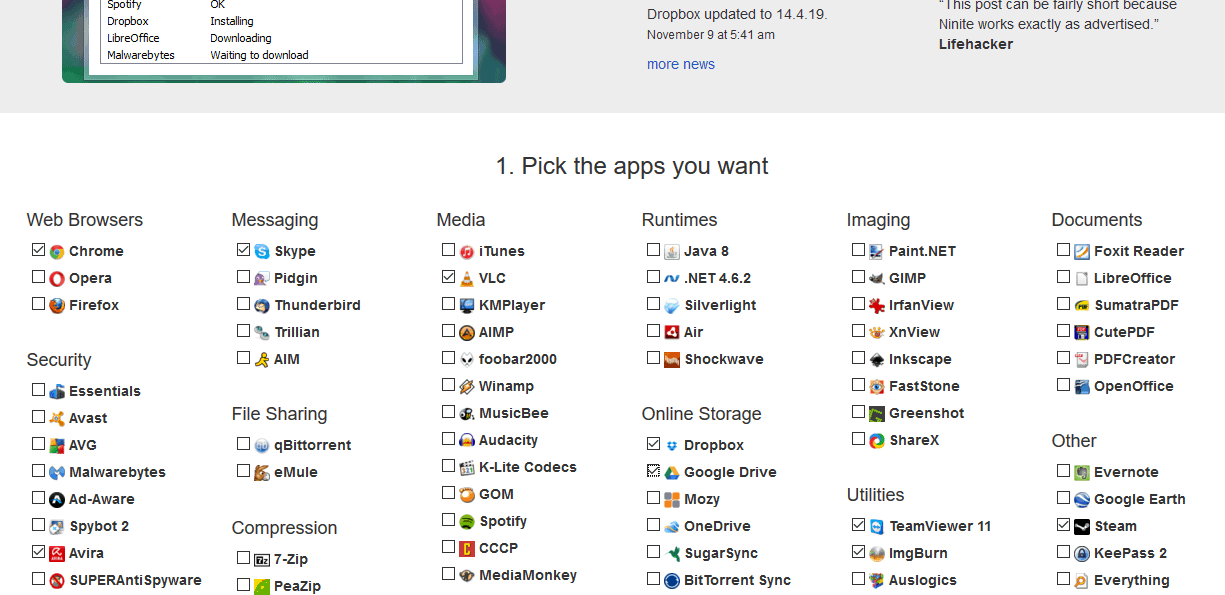The image size is (1225, 595).
Task: Uncheck the Dropbox checkbox
Action: click(653, 444)
